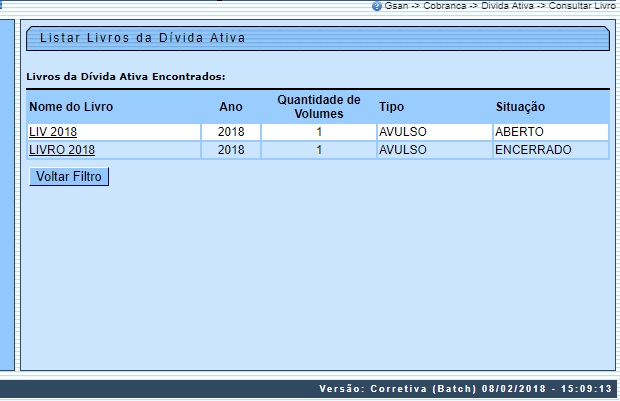Open the LIV 2018 book link
The image size is (620, 401).
click(53, 132)
